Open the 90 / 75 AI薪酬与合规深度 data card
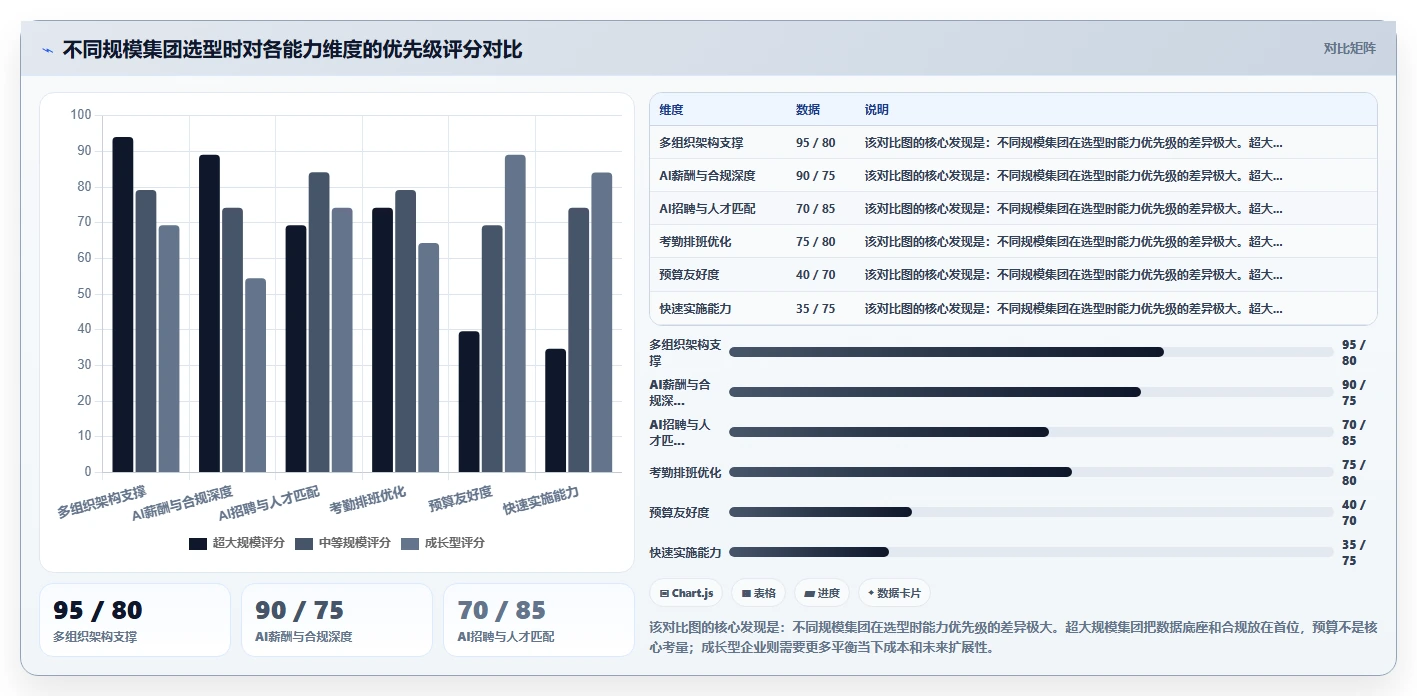Image resolution: width=1417 pixels, height=696 pixels. coord(337,620)
